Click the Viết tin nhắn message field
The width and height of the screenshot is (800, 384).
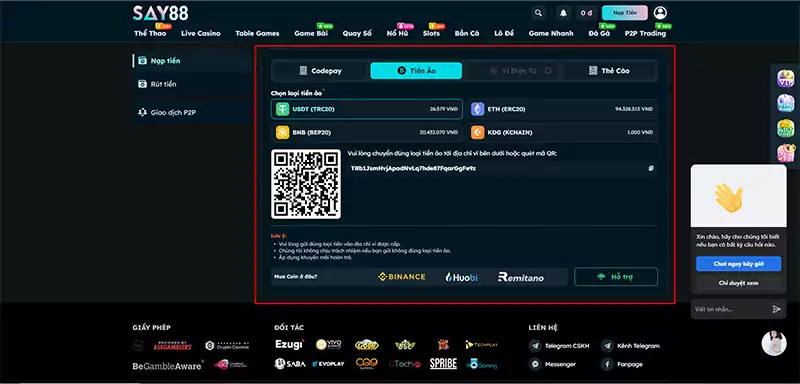pos(731,309)
